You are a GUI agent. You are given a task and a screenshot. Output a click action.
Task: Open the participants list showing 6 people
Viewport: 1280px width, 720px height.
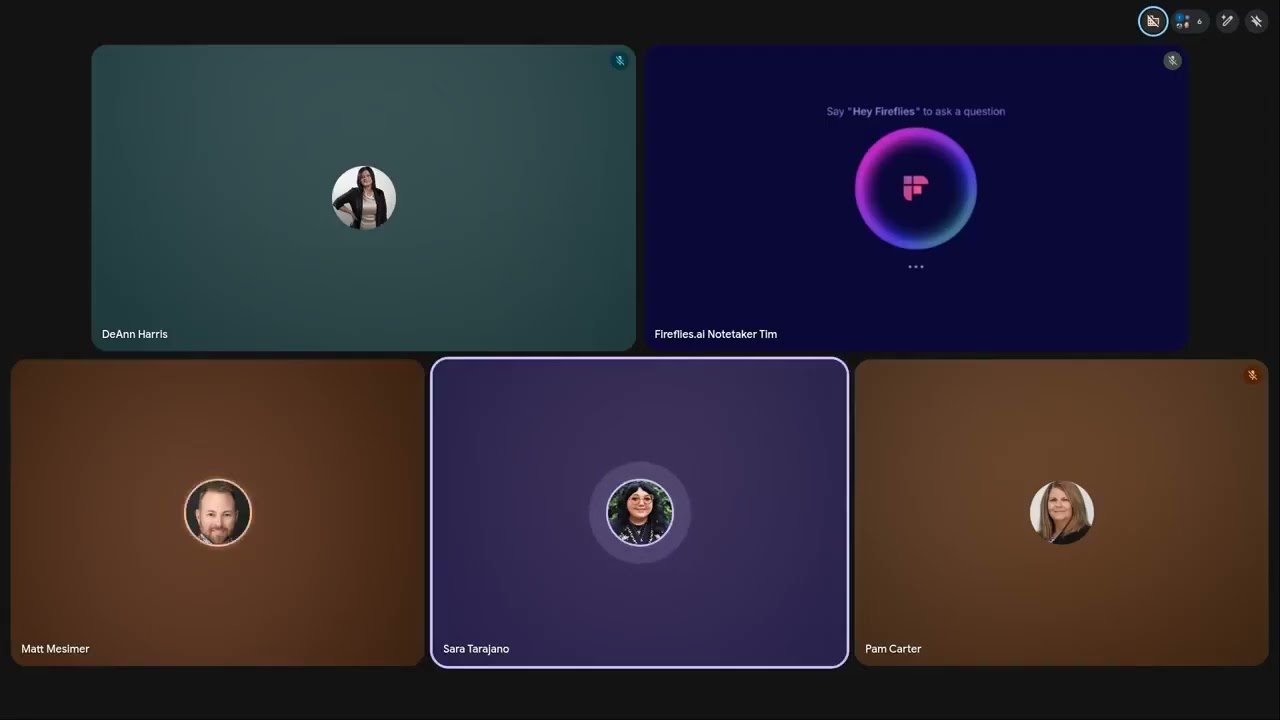coord(1190,21)
